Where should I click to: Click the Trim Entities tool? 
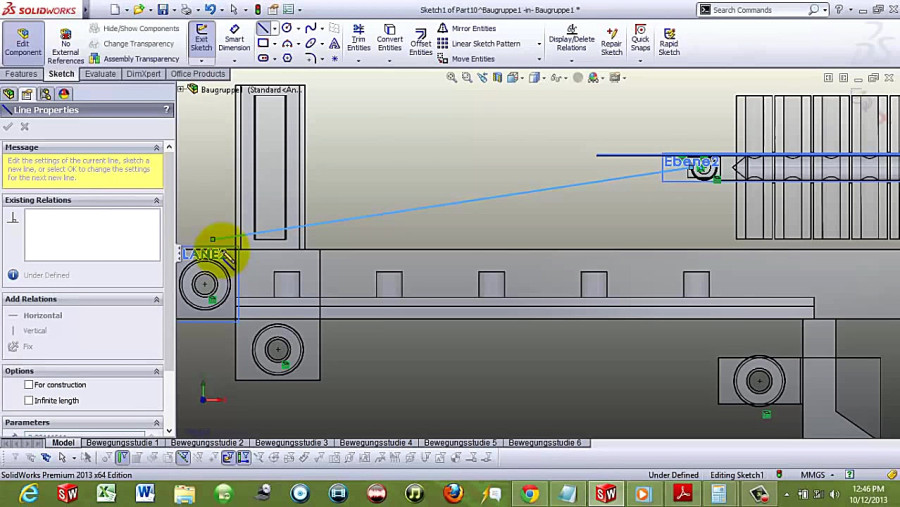point(359,38)
